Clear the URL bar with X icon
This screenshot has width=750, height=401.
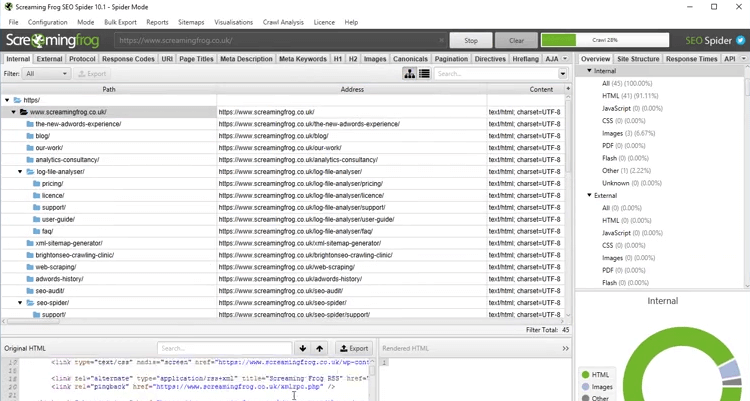(x=441, y=40)
